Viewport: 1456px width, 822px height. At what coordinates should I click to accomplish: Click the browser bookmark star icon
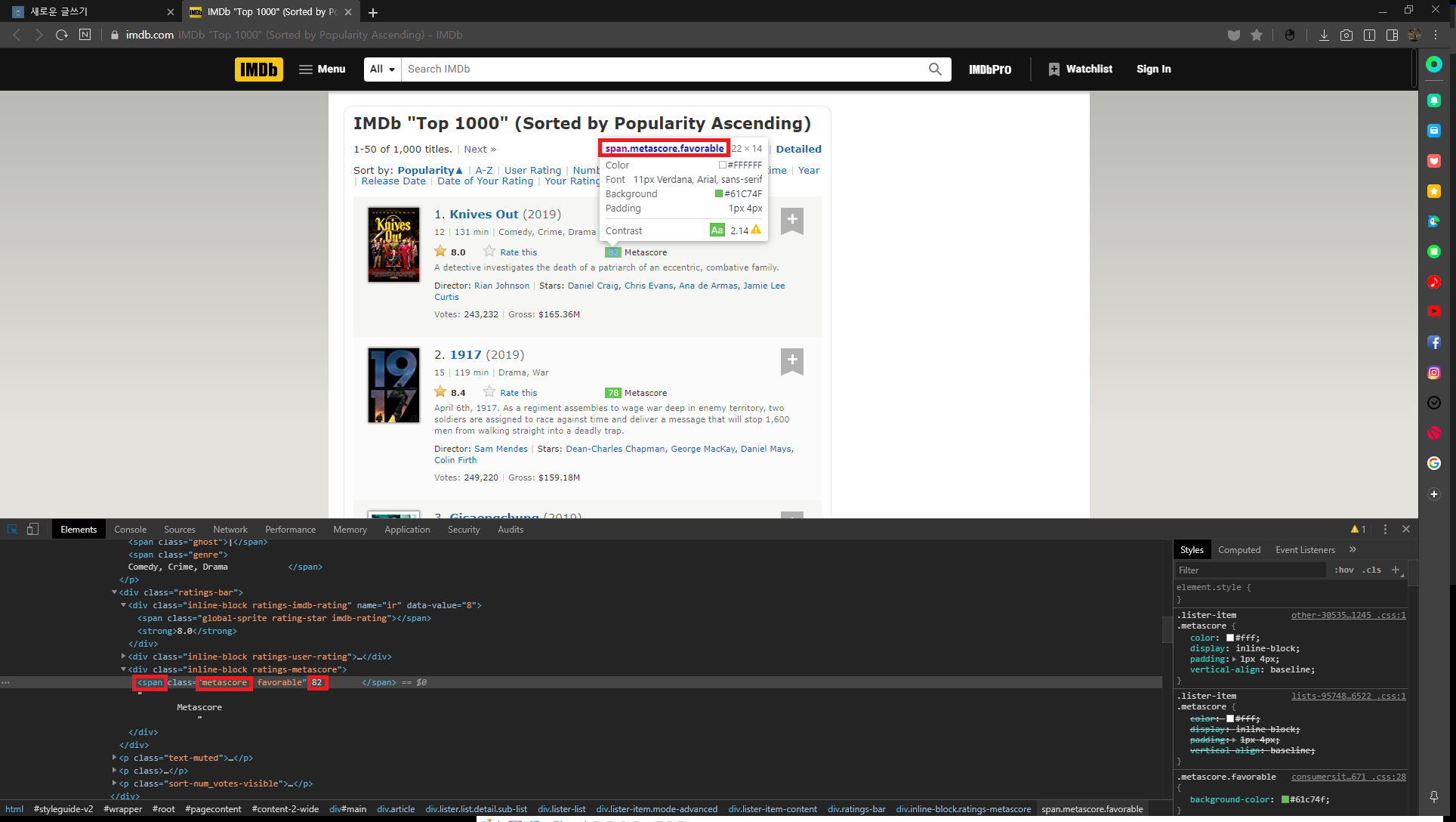click(1257, 35)
